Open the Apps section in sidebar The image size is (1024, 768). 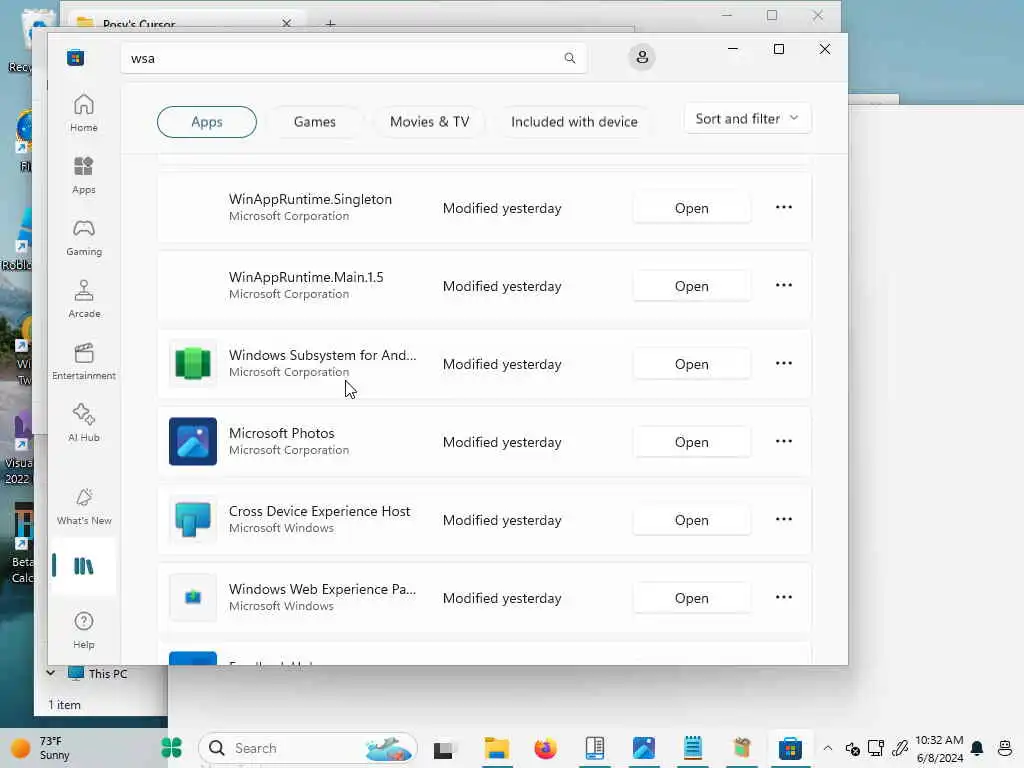coord(84,175)
